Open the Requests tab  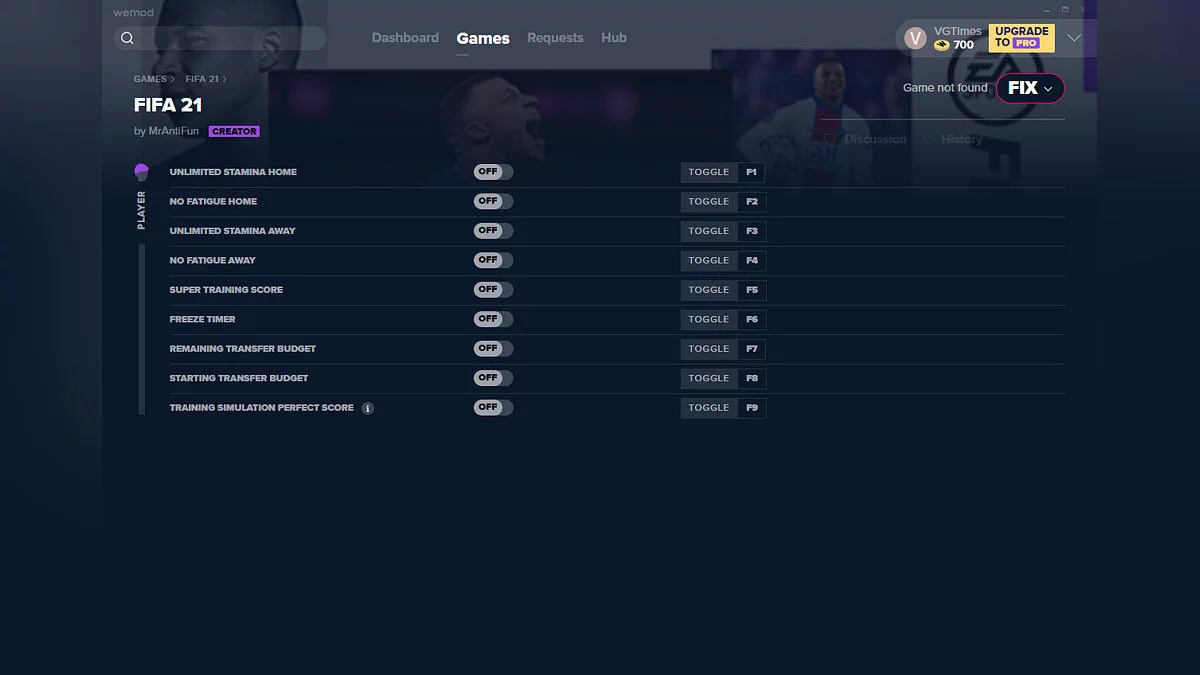point(555,38)
